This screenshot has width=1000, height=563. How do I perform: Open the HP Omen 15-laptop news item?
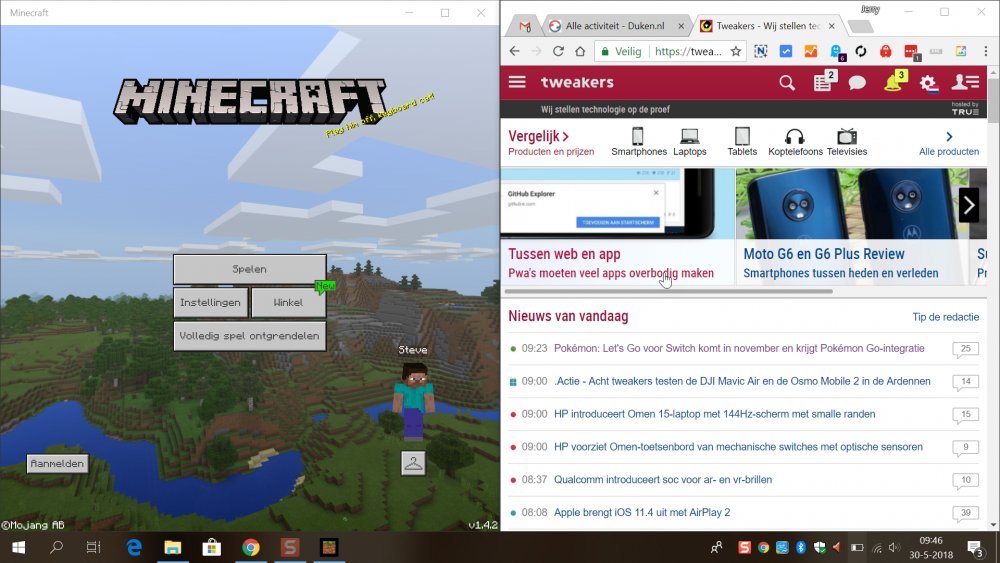(x=714, y=414)
